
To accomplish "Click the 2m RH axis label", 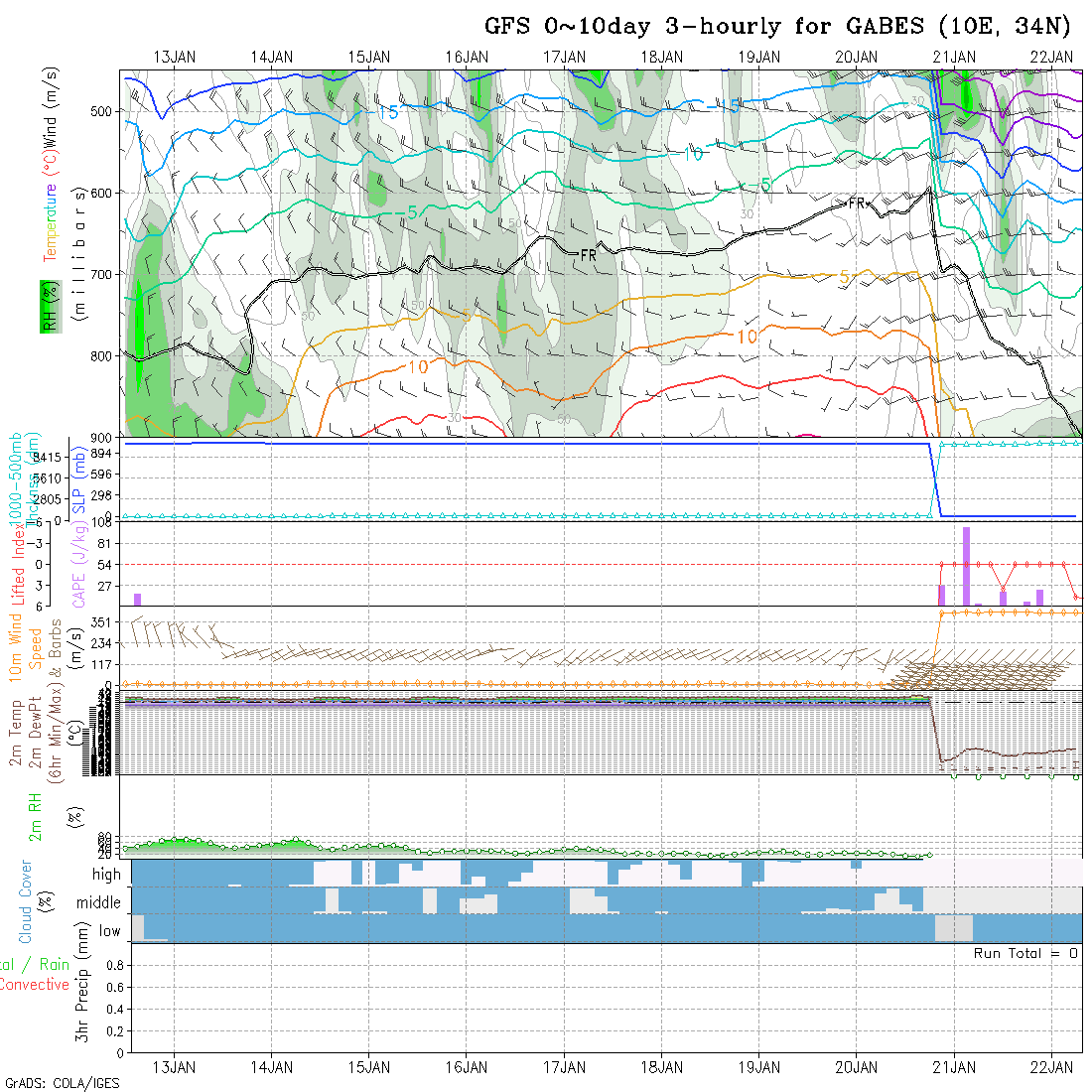I will tap(36, 817).
